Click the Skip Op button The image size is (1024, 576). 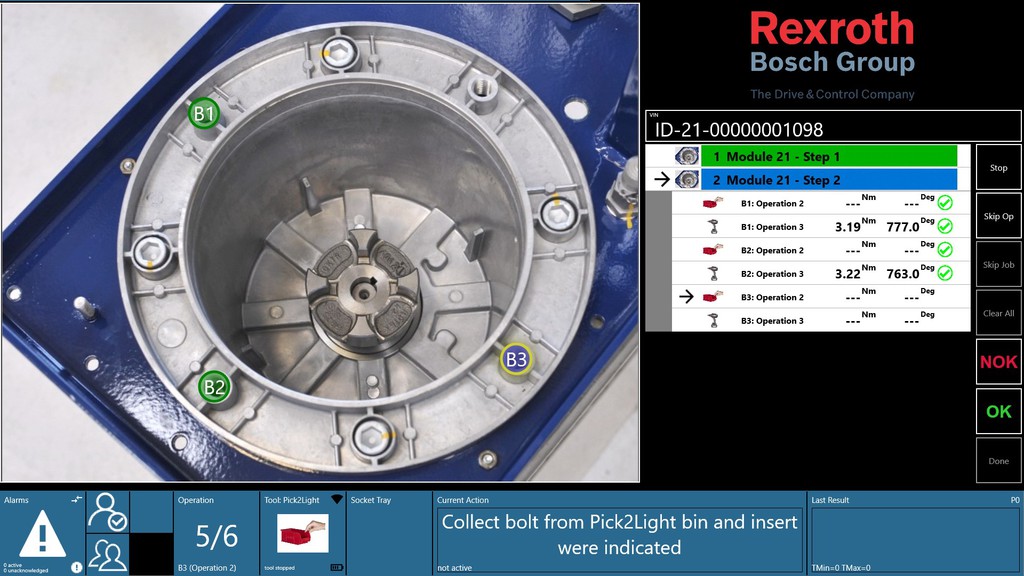[999, 216]
